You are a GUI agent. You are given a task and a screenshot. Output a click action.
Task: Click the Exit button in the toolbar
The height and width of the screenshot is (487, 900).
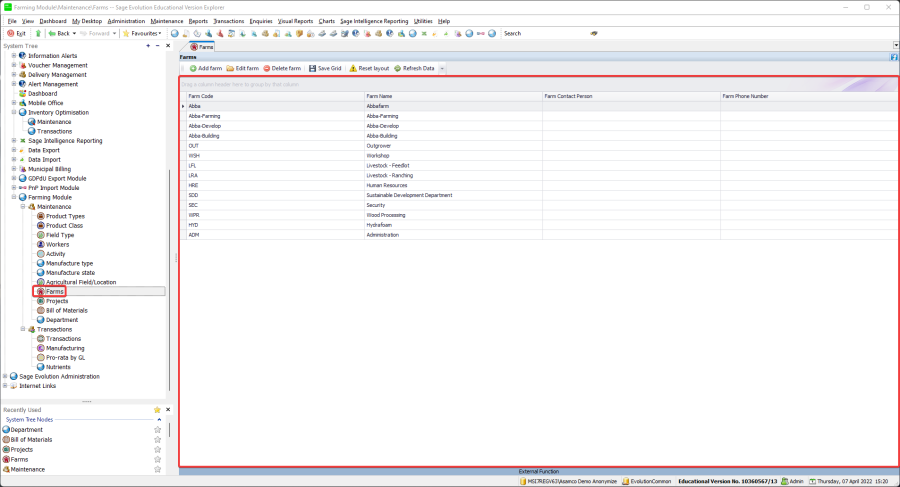pos(16,33)
